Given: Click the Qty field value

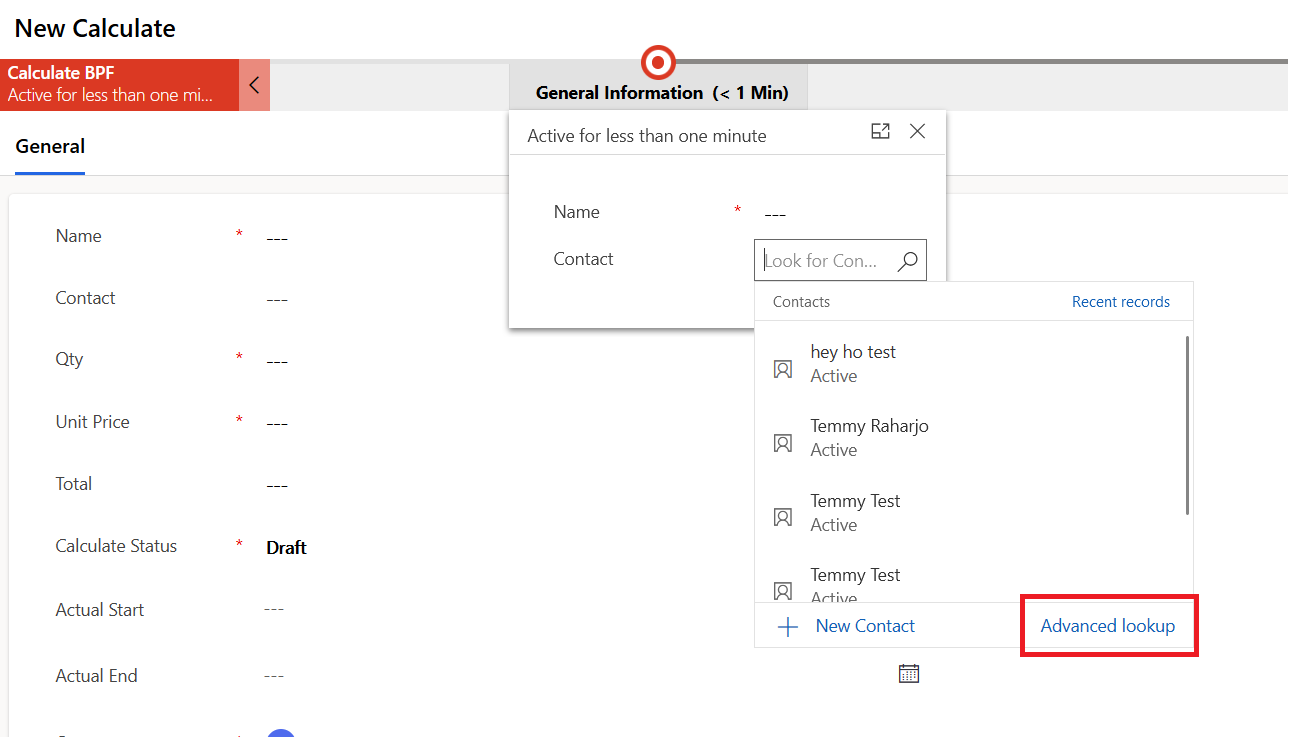Looking at the screenshot, I should [277, 361].
